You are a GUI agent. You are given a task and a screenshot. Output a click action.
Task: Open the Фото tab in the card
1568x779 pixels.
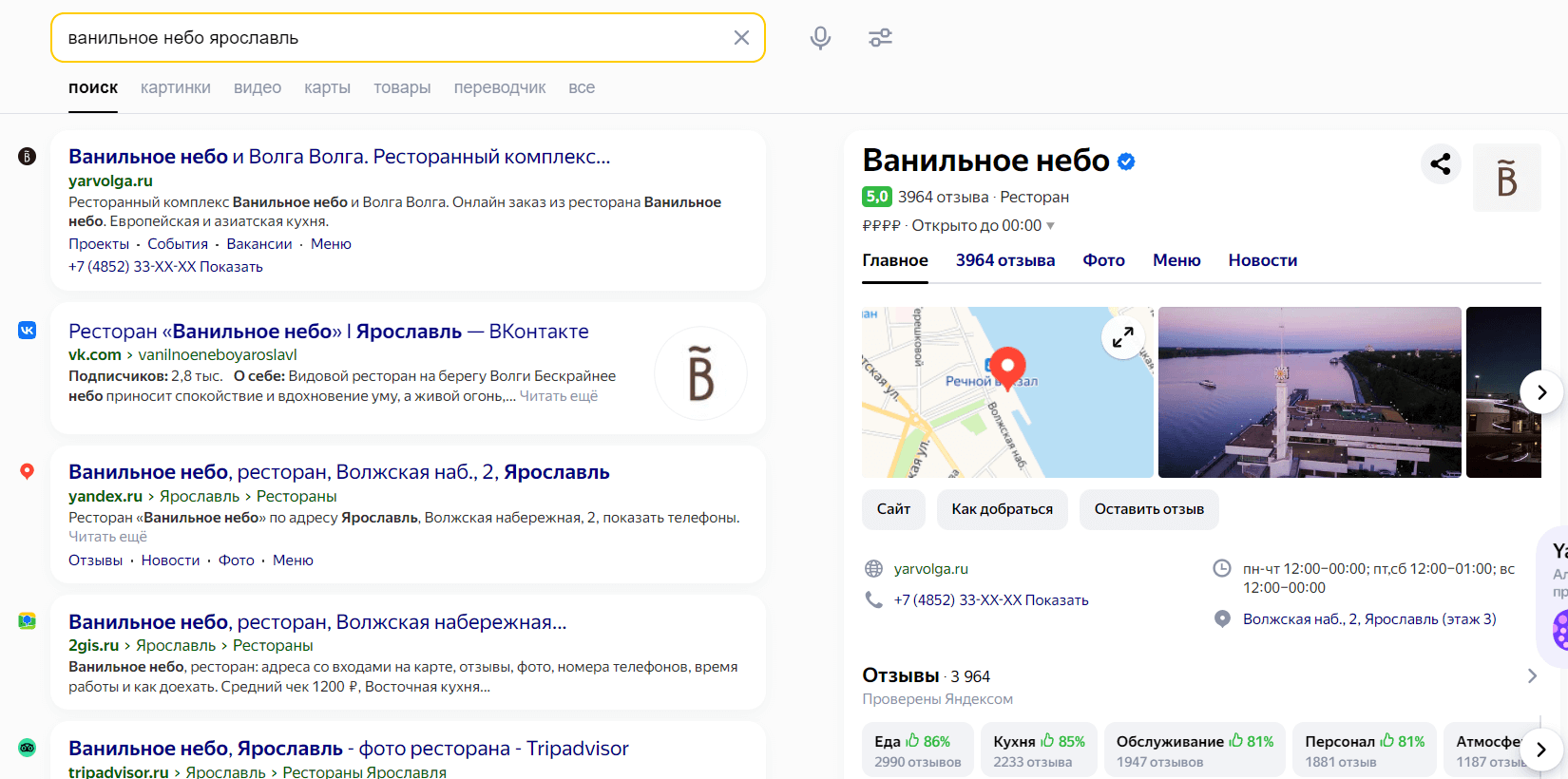tap(1103, 260)
